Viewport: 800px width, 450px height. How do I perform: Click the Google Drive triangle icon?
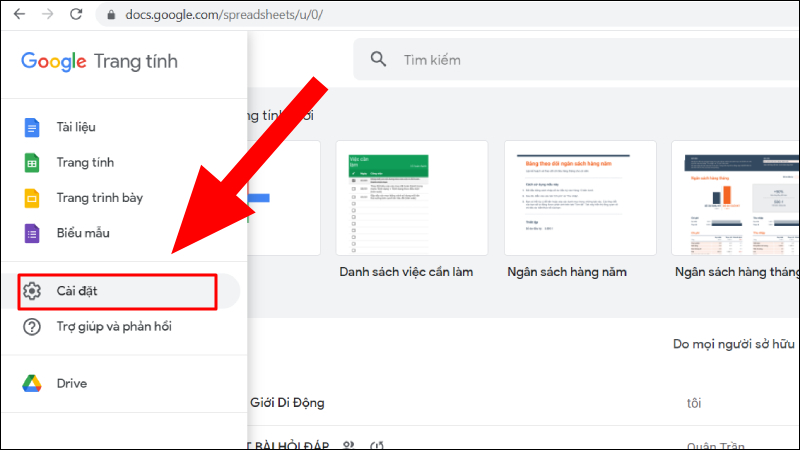(x=32, y=383)
